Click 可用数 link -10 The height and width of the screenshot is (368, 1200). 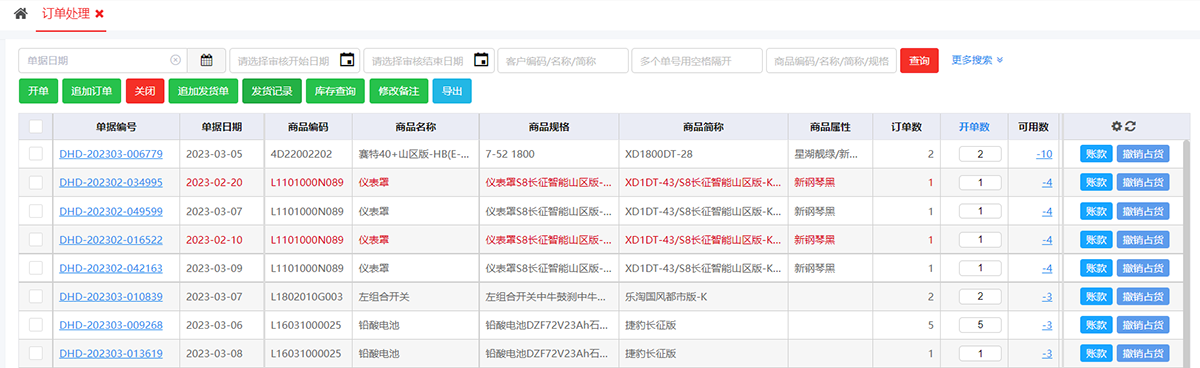click(1045, 154)
